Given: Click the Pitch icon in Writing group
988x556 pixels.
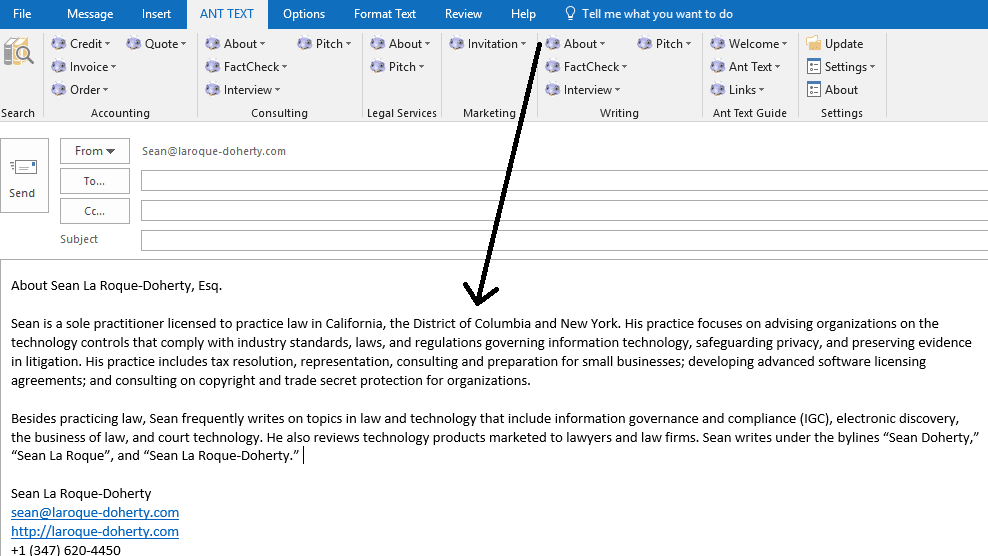Looking at the screenshot, I should [645, 43].
